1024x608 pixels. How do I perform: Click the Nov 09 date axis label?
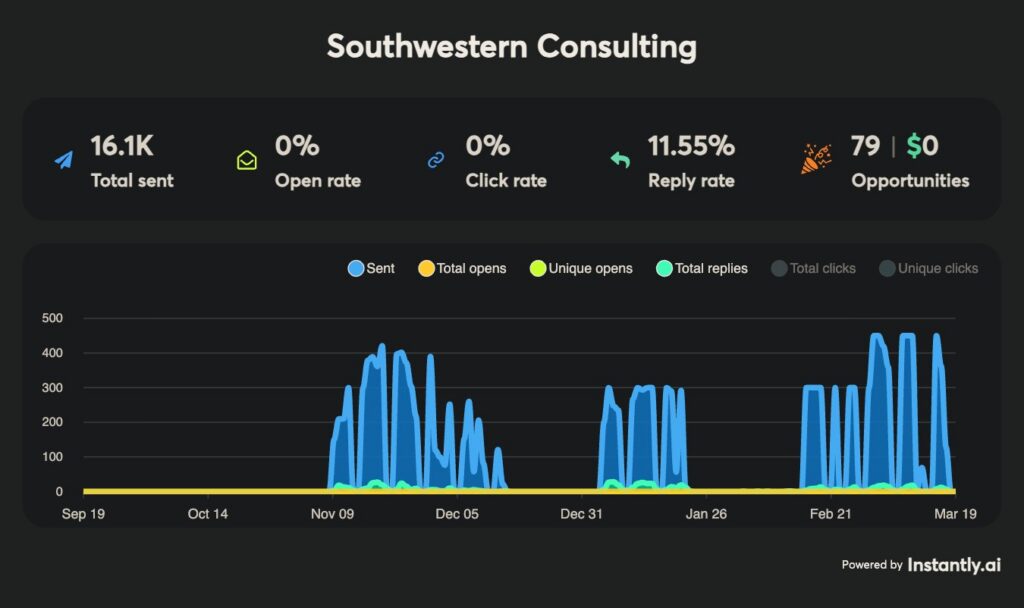click(x=333, y=514)
